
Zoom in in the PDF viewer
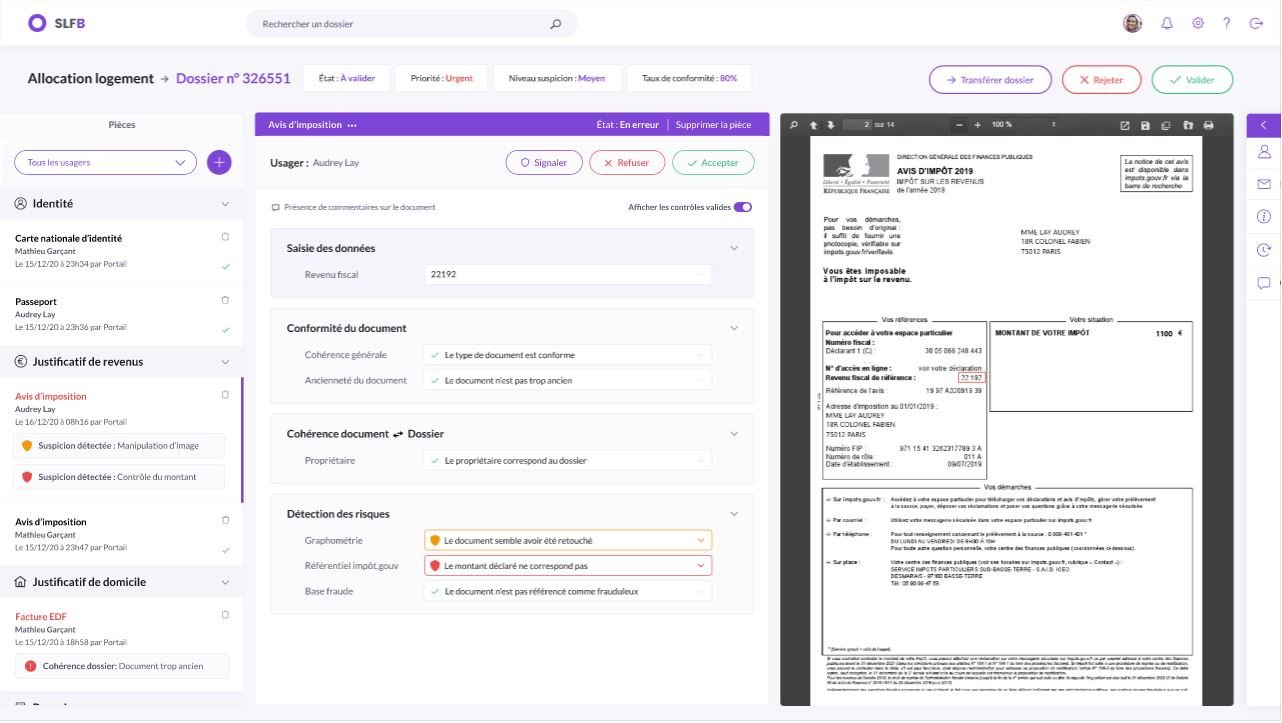(977, 125)
